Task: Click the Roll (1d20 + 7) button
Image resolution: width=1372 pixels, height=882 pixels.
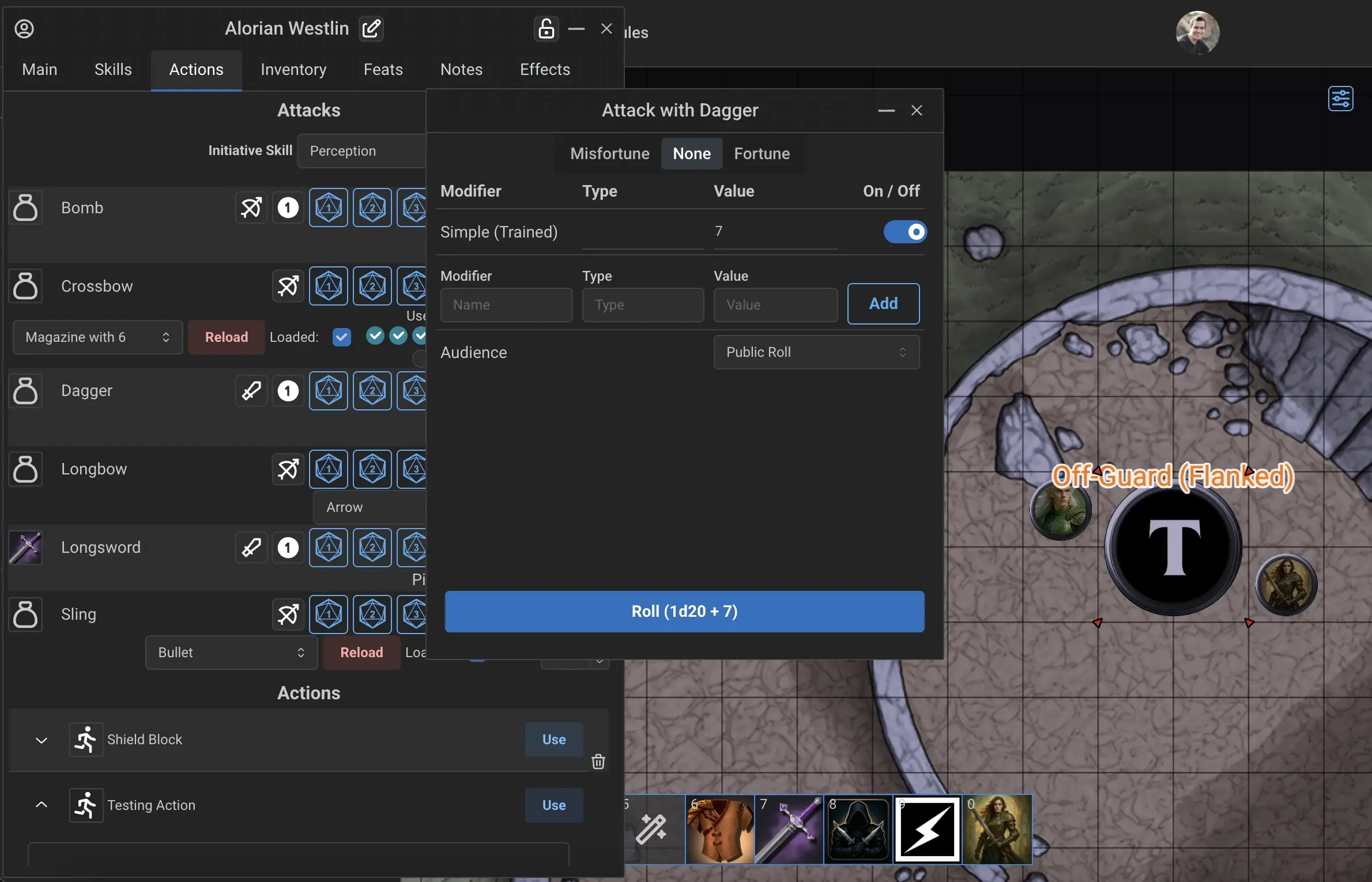Action: pyautogui.click(x=684, y=611)
